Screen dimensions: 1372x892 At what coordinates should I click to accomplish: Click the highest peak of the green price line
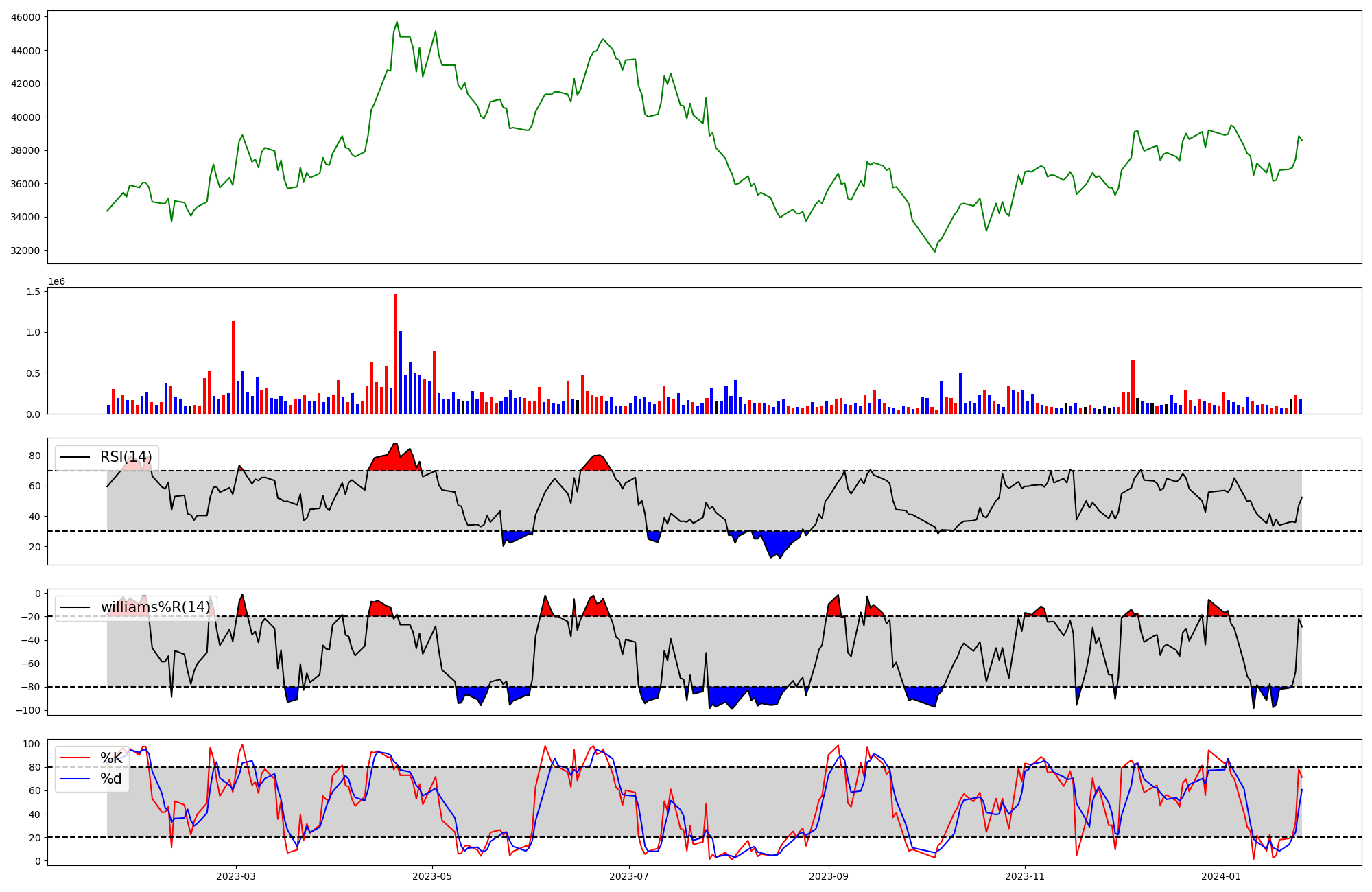[x=397, y=22]
